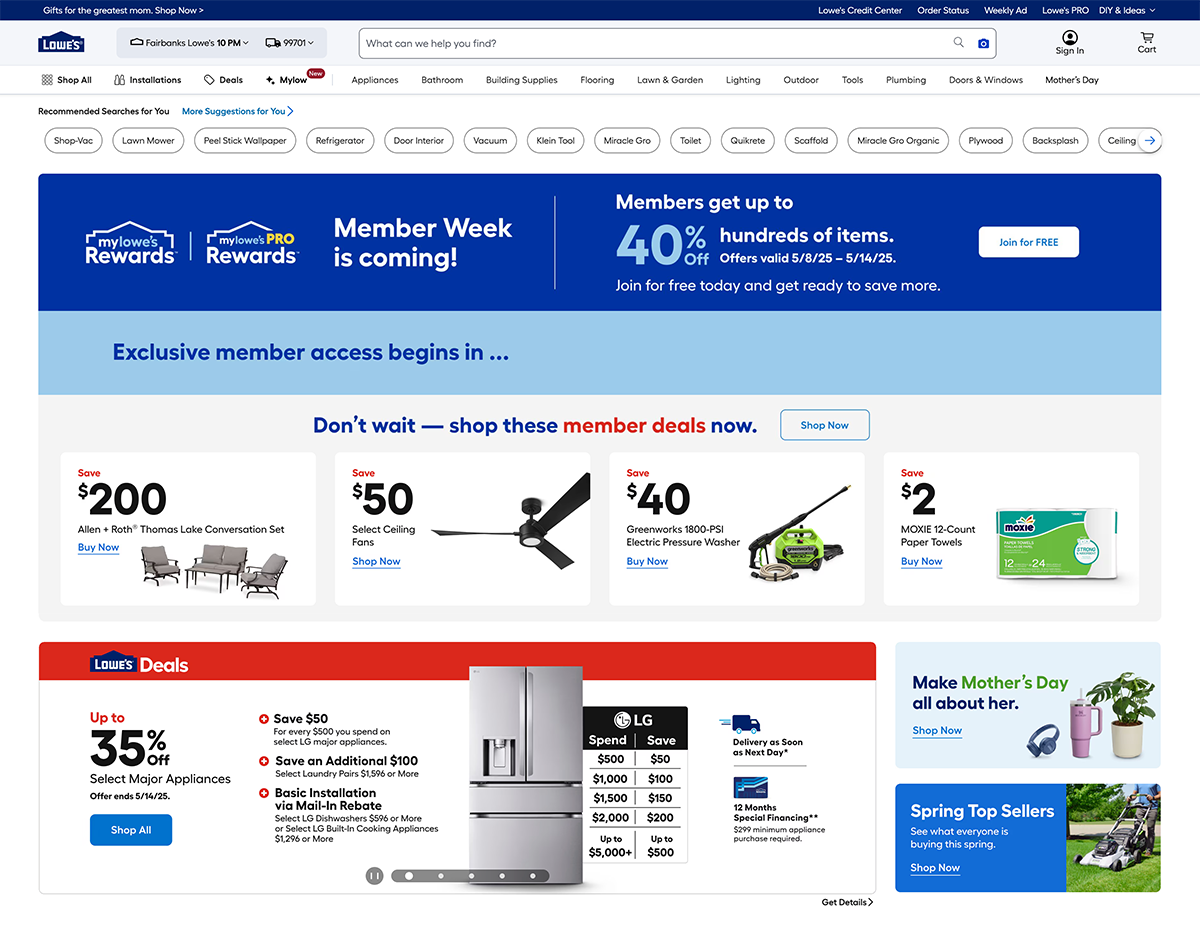Open Installations menu item

pos(148,80)
